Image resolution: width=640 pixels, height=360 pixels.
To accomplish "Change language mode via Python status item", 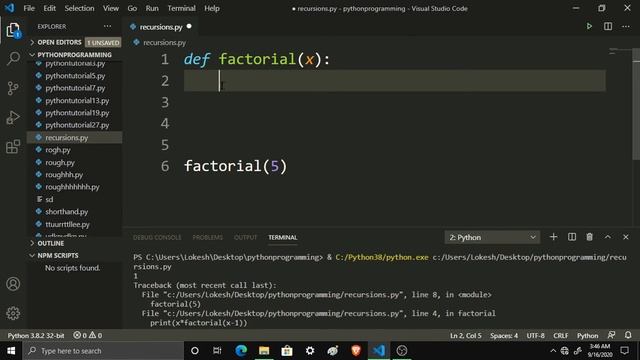I will coord(587,336).
